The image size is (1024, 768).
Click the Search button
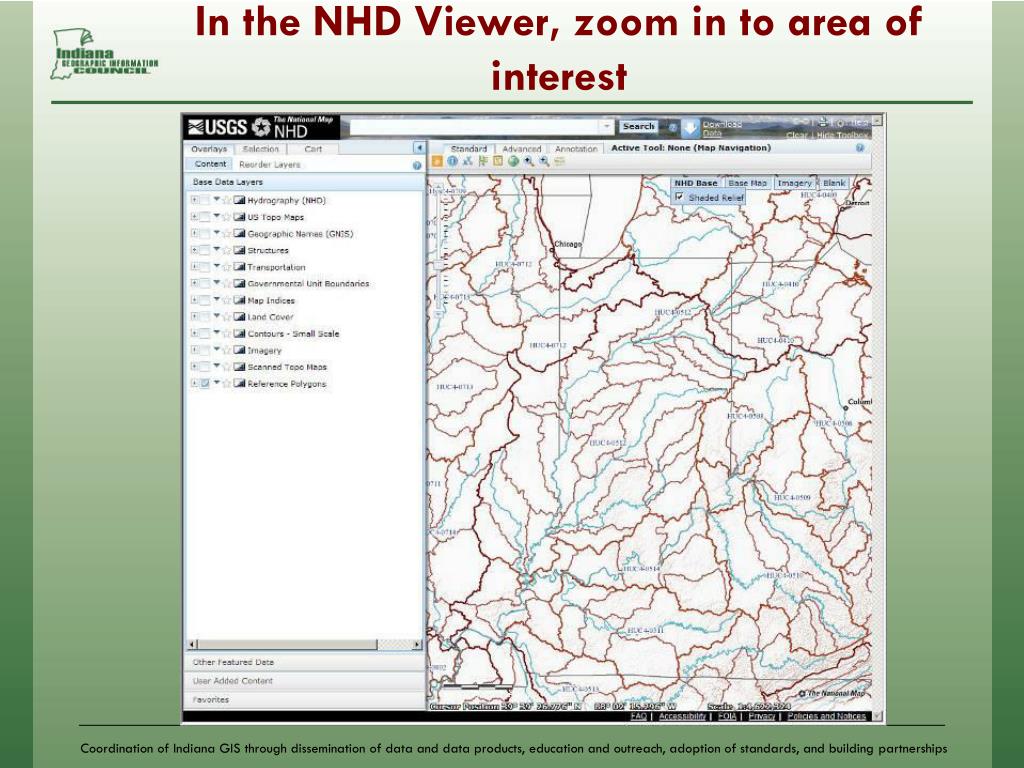638,127
